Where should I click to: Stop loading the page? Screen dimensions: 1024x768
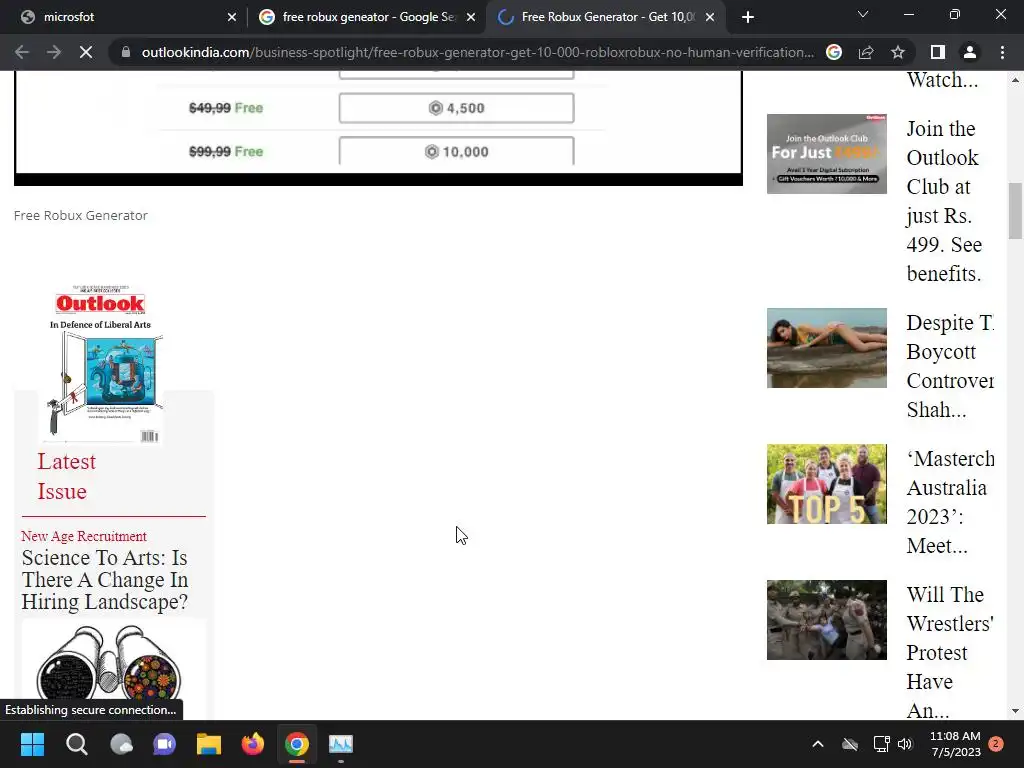[86, 52]
